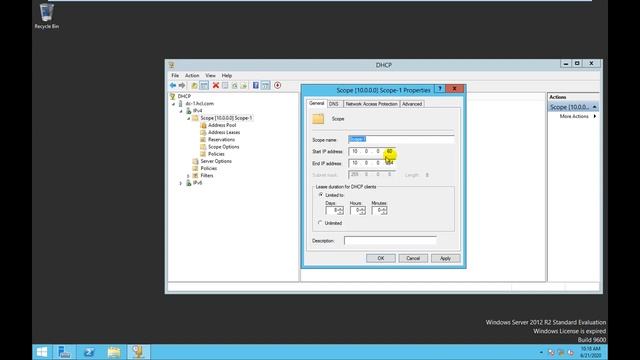Select the IPv4 node in tree

click(x=198, y=111)
